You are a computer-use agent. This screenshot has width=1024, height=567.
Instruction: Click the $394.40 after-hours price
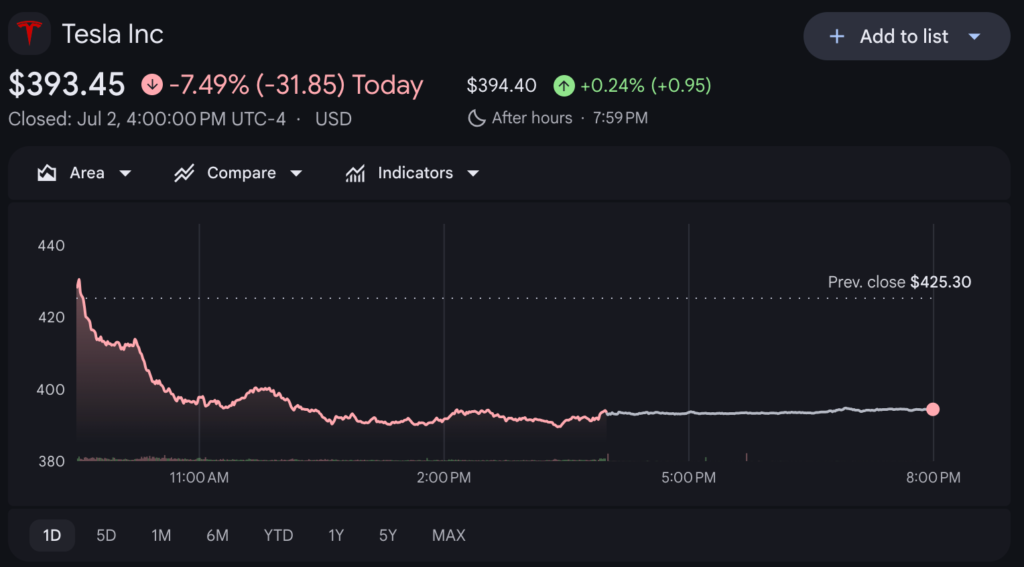(x=502, y=86)
